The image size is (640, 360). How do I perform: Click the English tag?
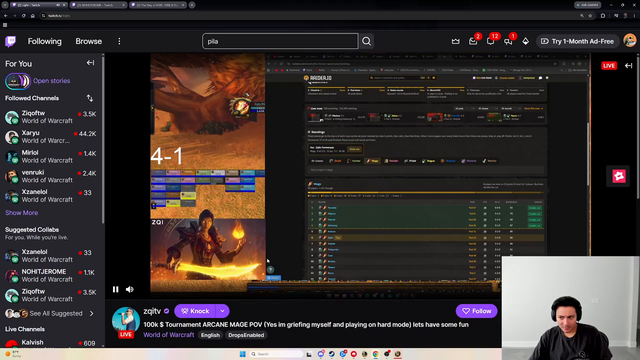click(x=210, y=335)
